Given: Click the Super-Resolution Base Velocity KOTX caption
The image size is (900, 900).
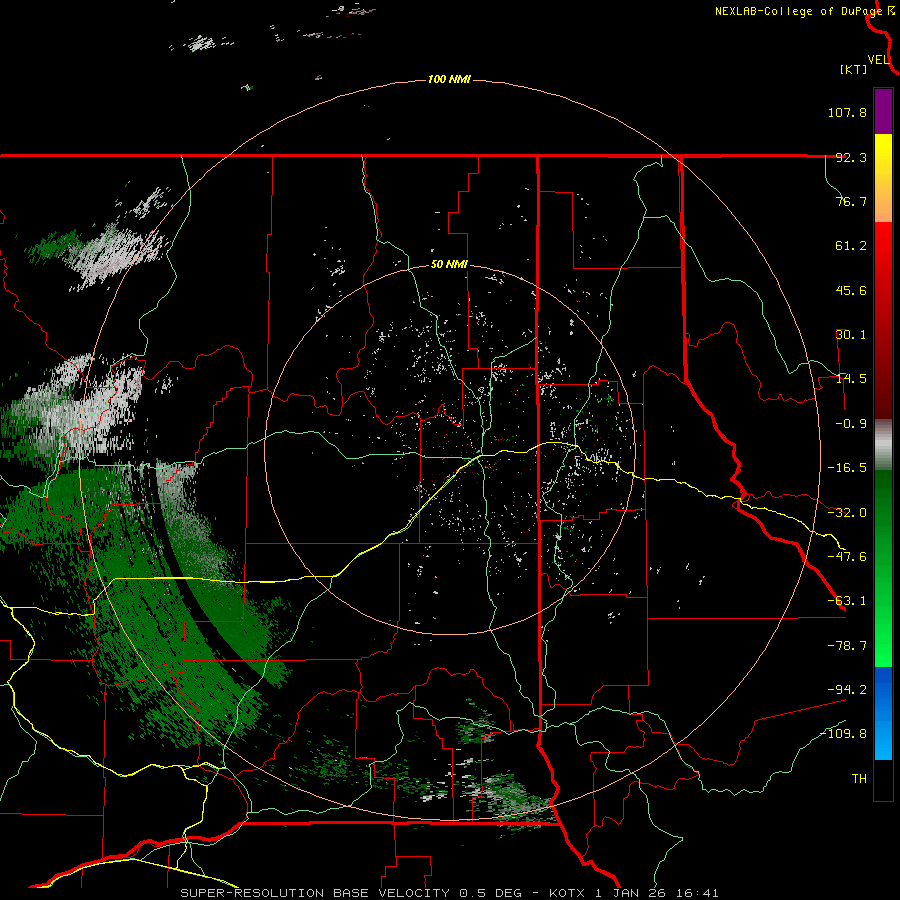Looking at the screenshot, I should pyautogui.click(x=449, y=893).
